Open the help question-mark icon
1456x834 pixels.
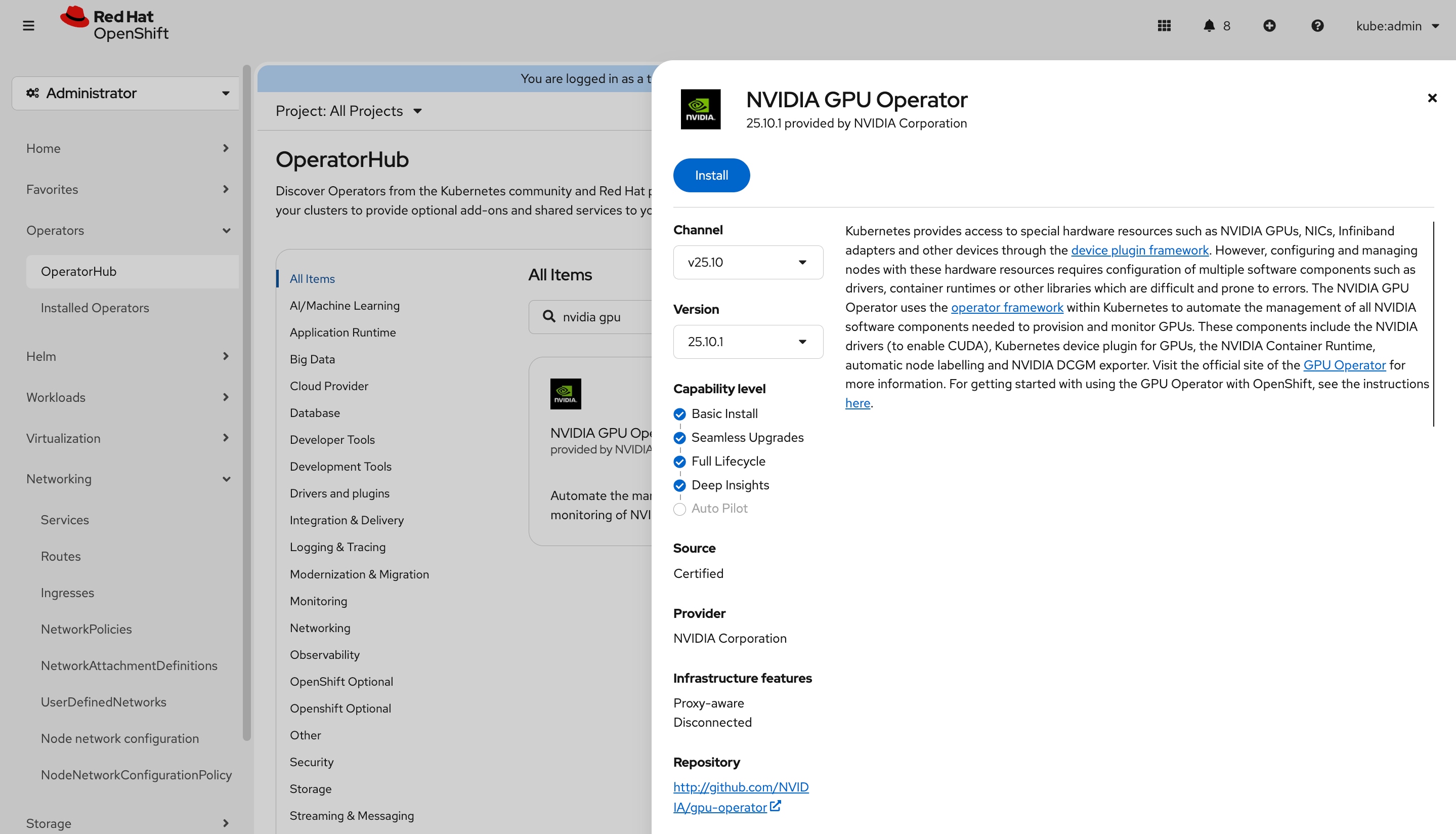pyautogui.click(x=1317, y=26)
